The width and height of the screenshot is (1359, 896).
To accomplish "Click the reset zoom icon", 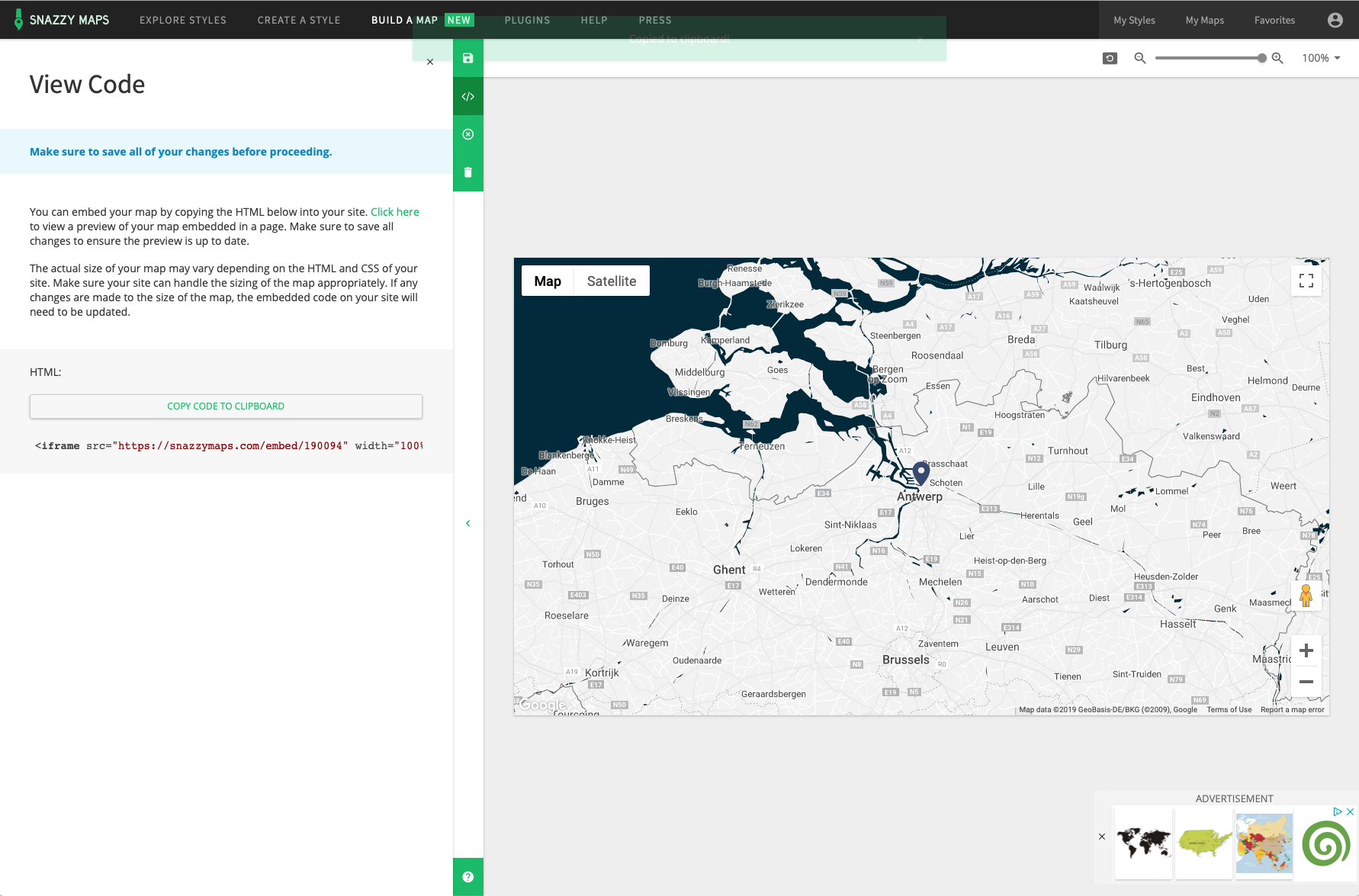I will 1110,58.
